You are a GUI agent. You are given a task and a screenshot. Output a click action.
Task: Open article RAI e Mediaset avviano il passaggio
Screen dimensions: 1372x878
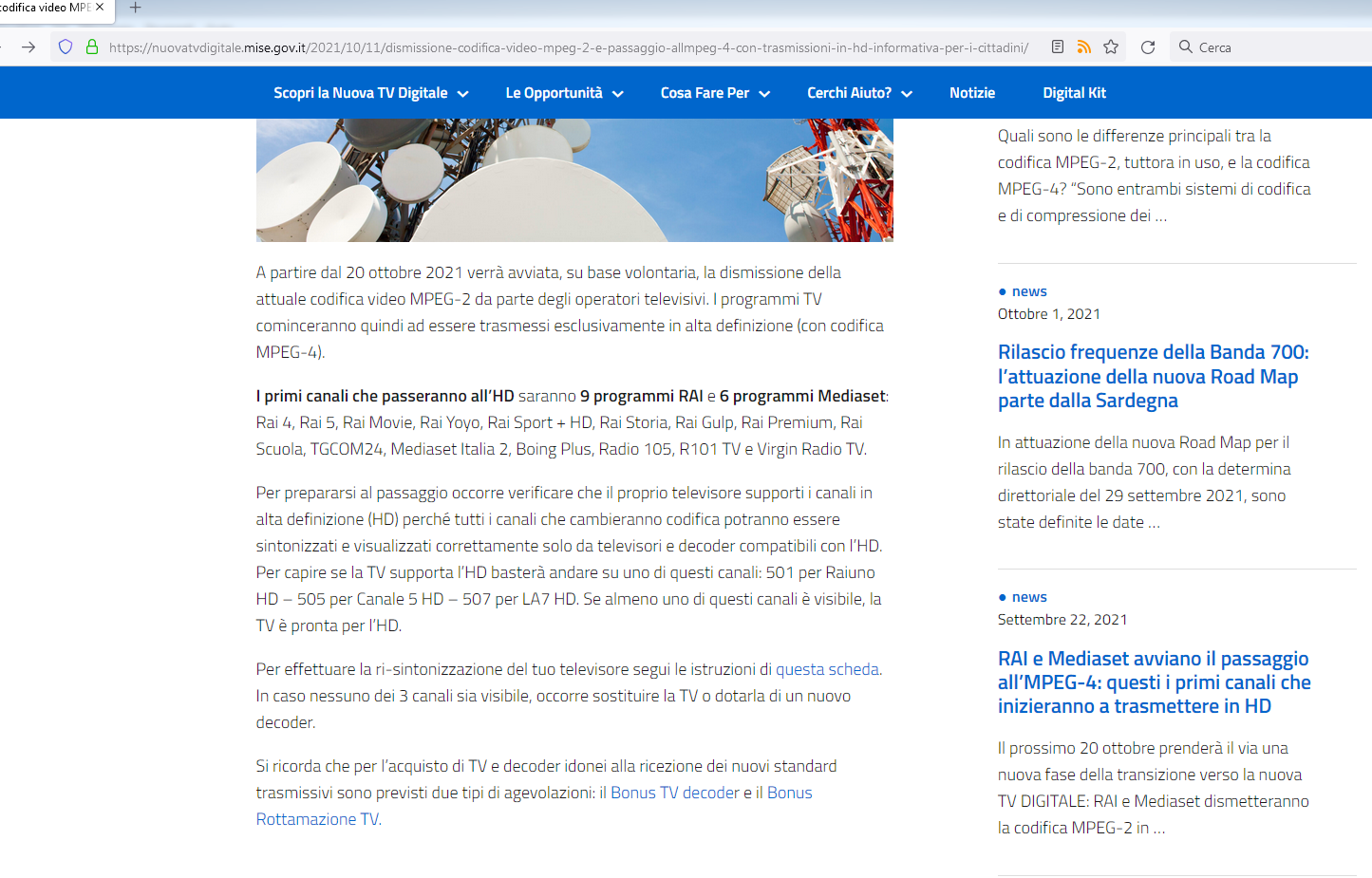coord(1154,682)
